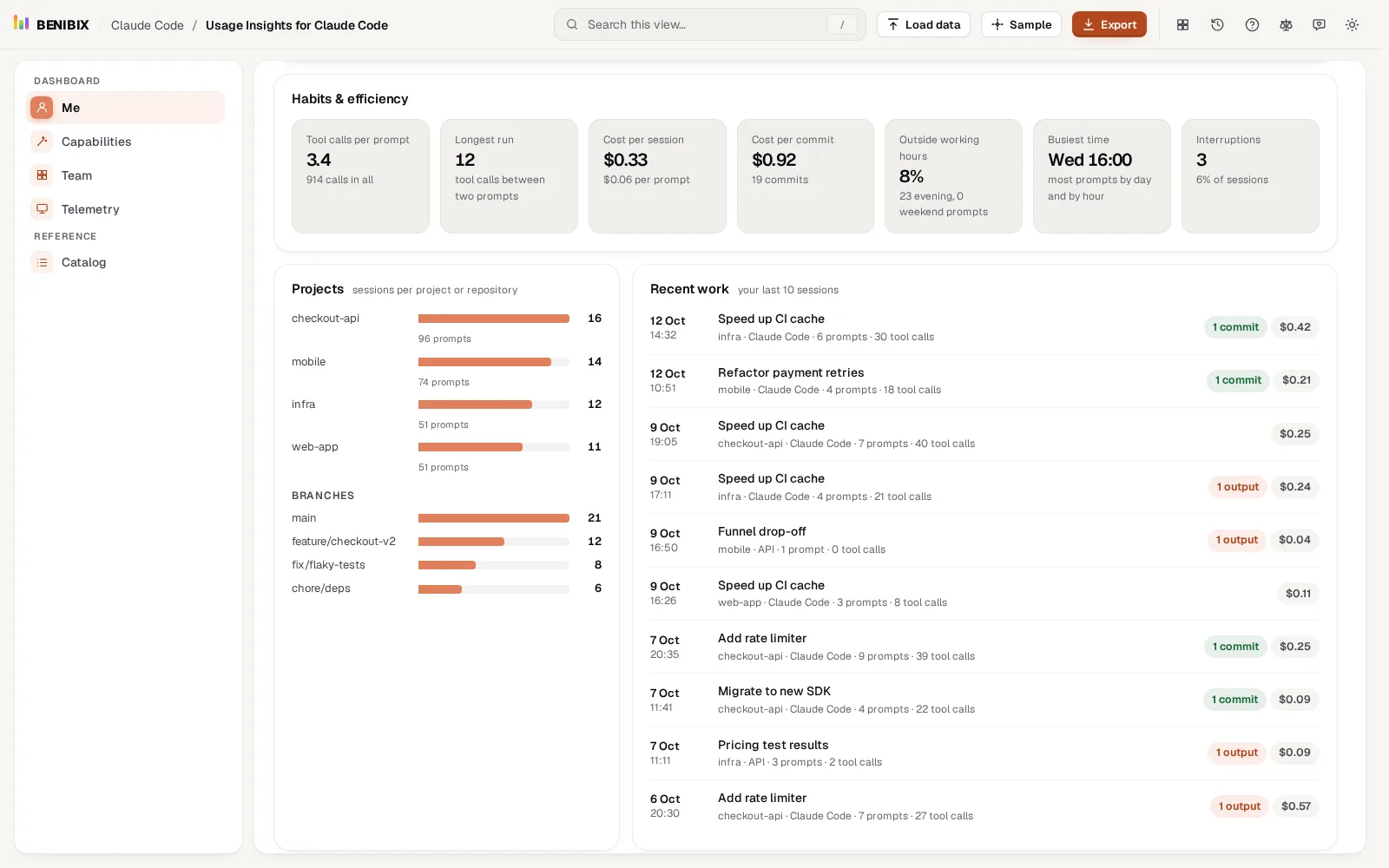1389x868 pixels.
Task: Open the Cost per commit $0.92 card
Action: (x=806, y=176)
